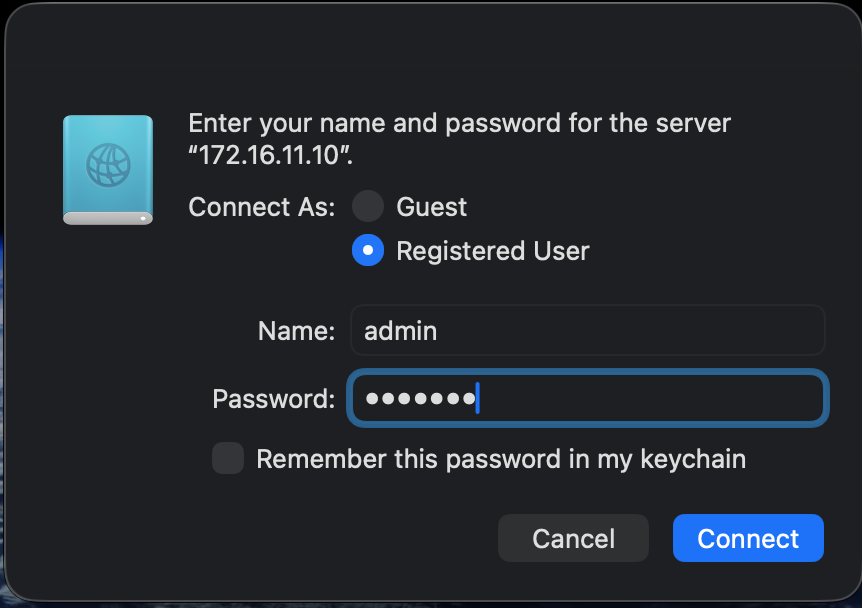Click the masked password dots
Image resolution: width=862 pixels, height=608 pixels.
[420, 399]
